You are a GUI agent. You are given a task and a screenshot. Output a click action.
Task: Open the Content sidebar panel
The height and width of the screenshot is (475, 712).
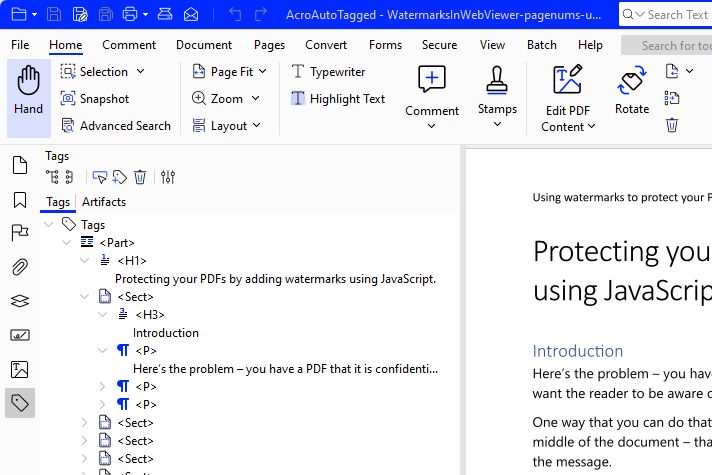(x=20, y=369)
